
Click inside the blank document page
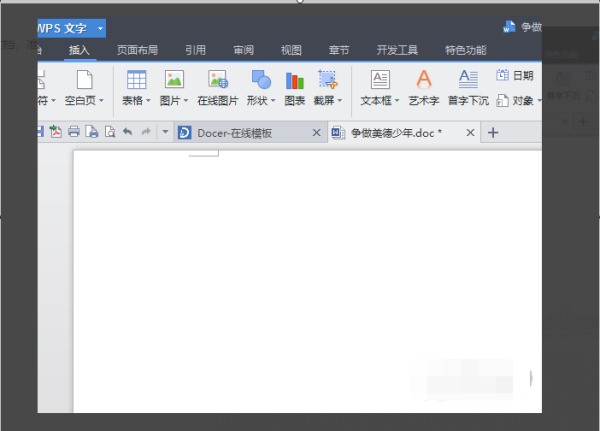(307, 281)
